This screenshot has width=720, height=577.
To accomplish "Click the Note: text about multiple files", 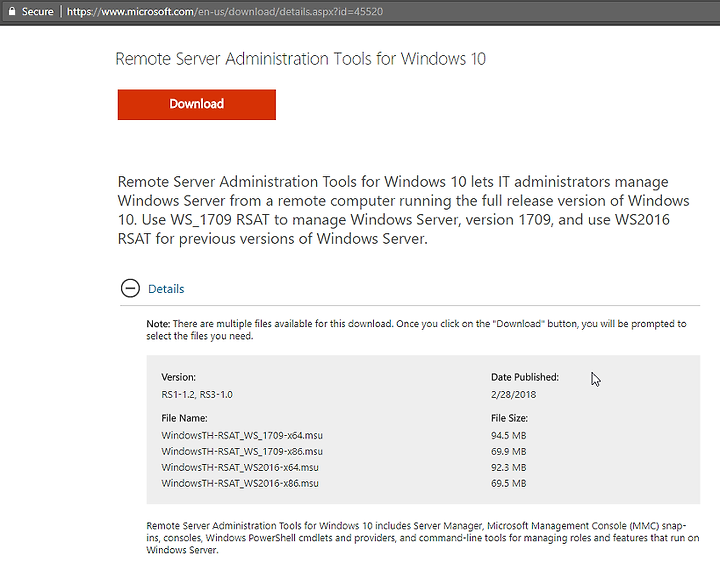I will point(416,330).
